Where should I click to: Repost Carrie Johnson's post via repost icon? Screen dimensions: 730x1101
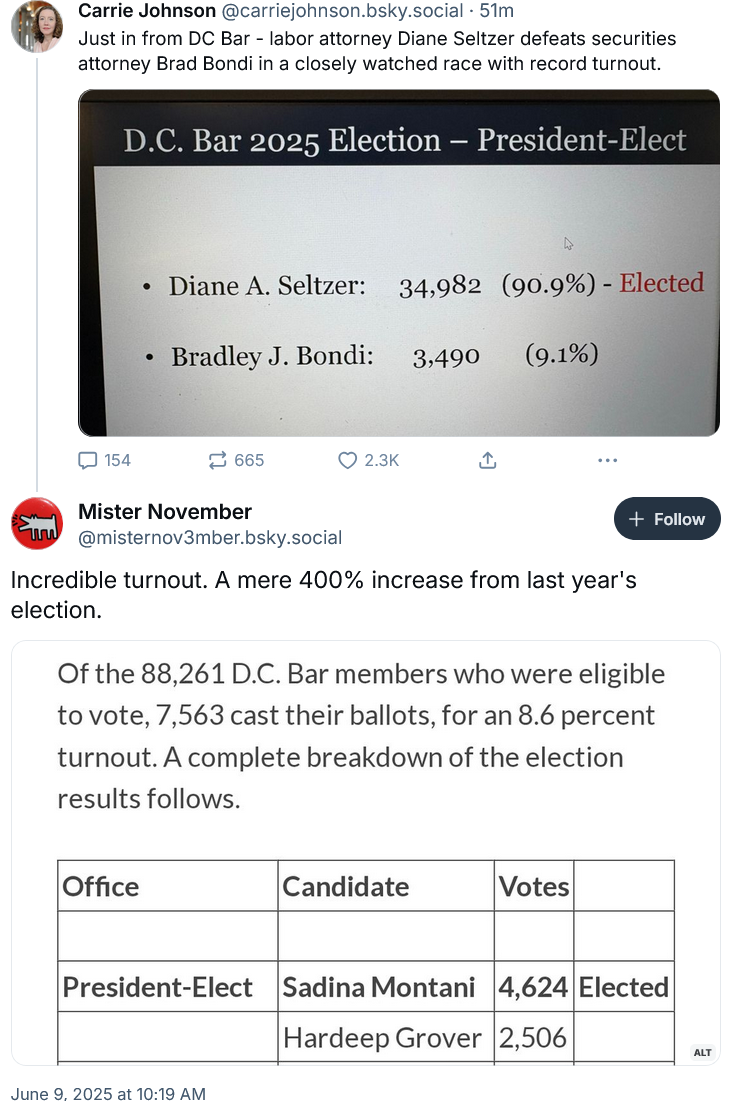click(x=218, y=461)
